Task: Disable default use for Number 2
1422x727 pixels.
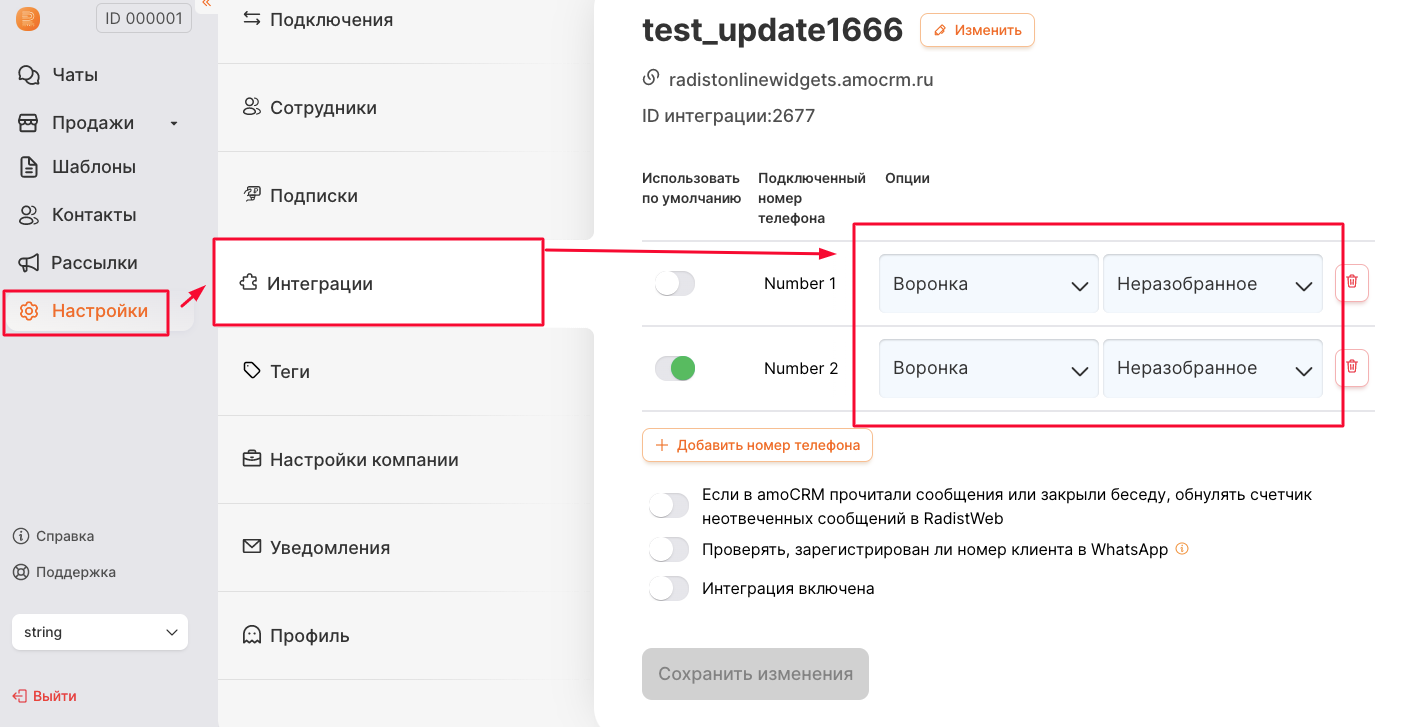Action: pyautogui.click(x=674, y=369)
